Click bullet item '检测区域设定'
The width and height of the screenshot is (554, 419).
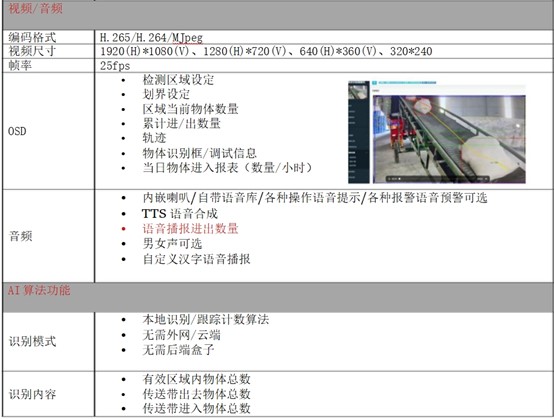coord(178,80)
